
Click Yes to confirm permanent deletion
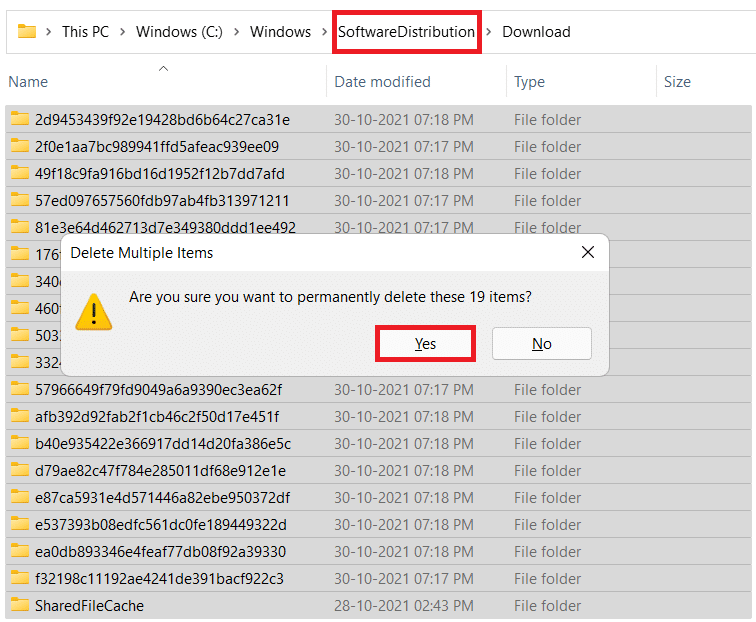click(x=425, y=344)
